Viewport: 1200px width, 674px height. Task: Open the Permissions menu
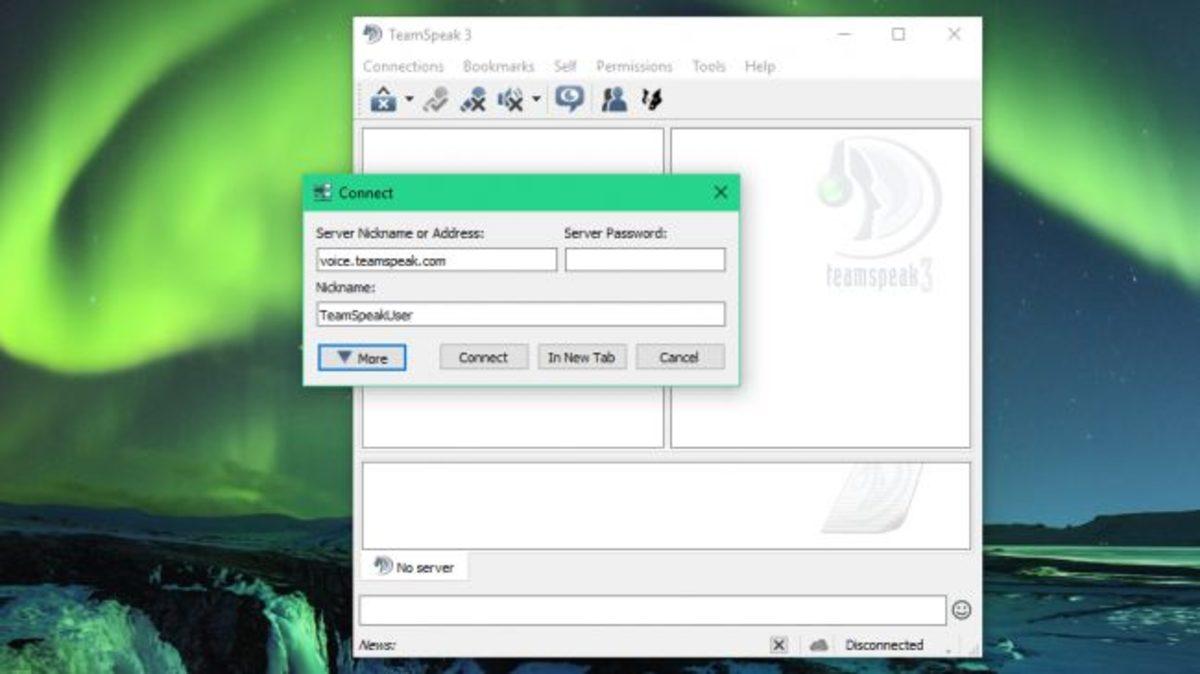(634, 66)
